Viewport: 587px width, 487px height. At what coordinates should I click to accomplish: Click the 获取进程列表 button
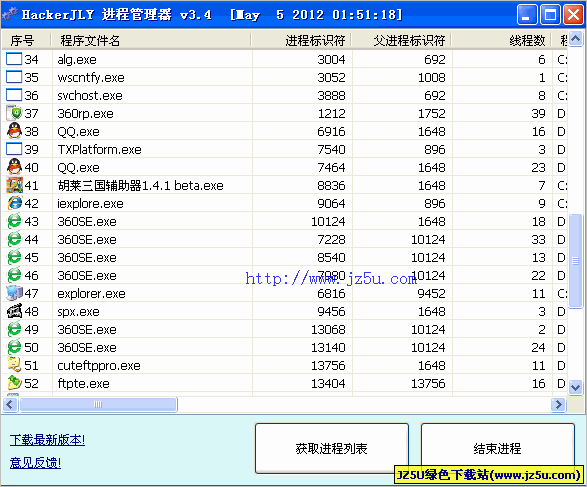point(332,448)
